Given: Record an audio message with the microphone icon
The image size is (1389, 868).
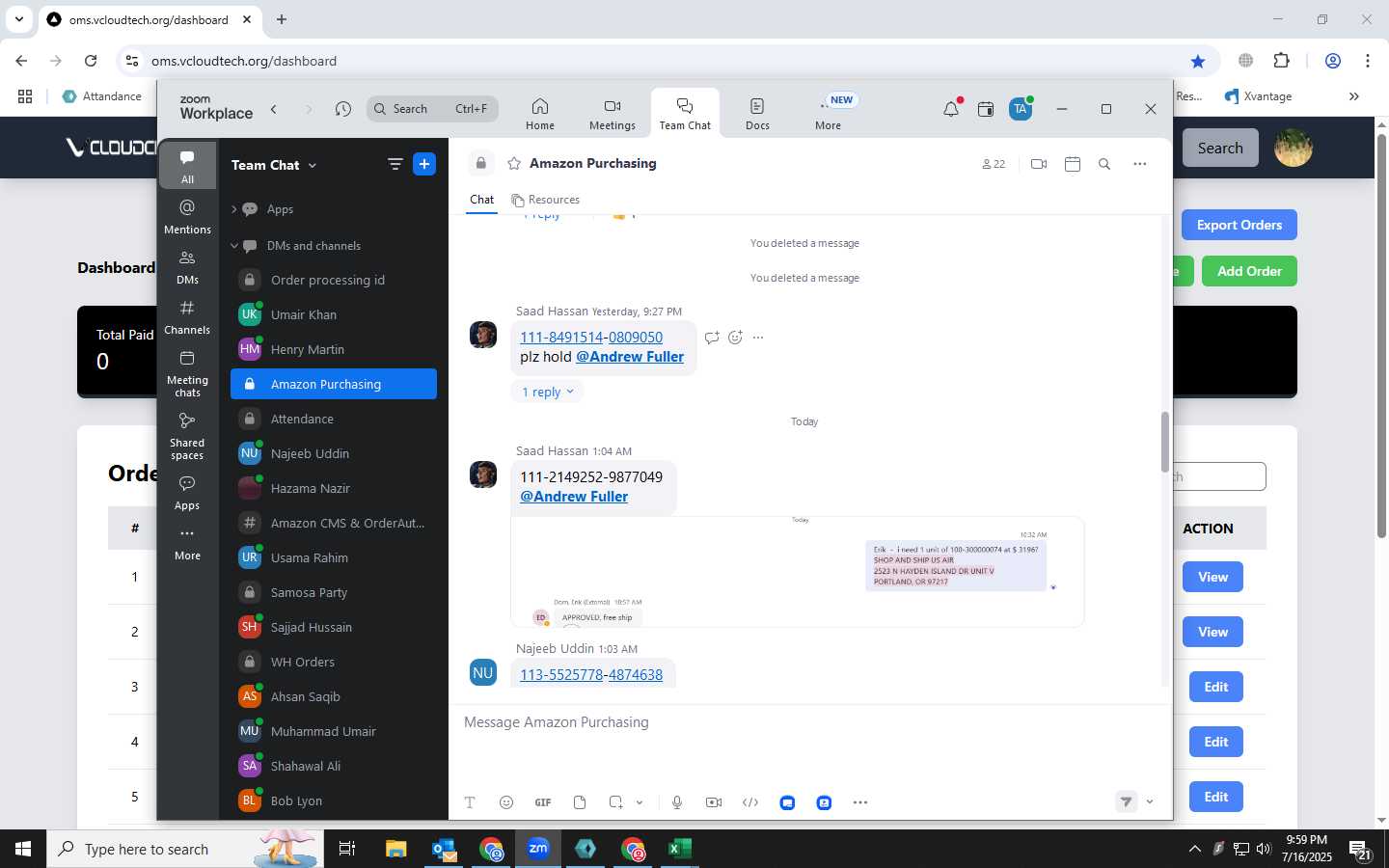Looking at the screenshot, I should point(677,802).
